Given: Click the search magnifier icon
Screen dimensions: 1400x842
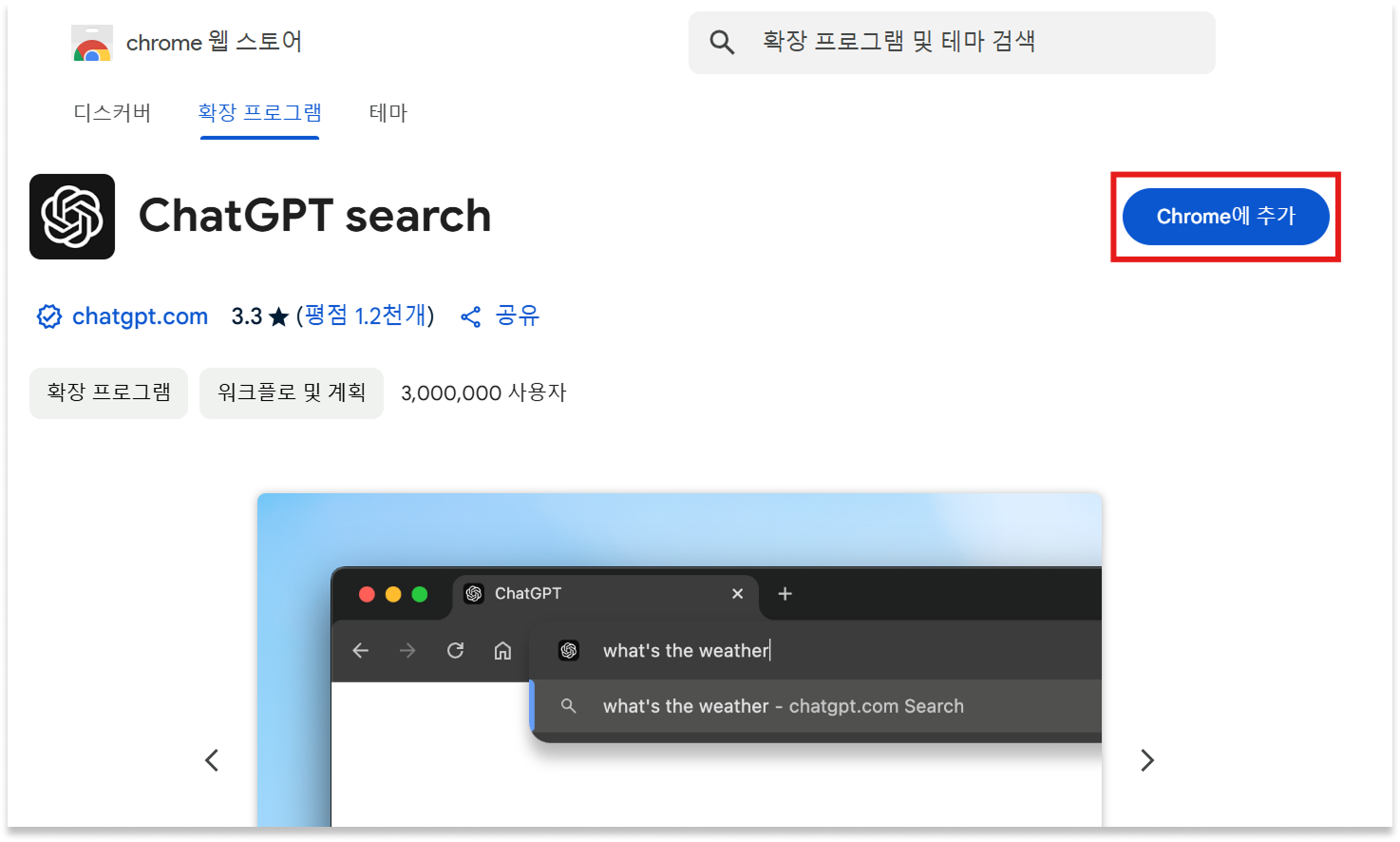Looking at the screenshot, I should [x=722, y=43].
